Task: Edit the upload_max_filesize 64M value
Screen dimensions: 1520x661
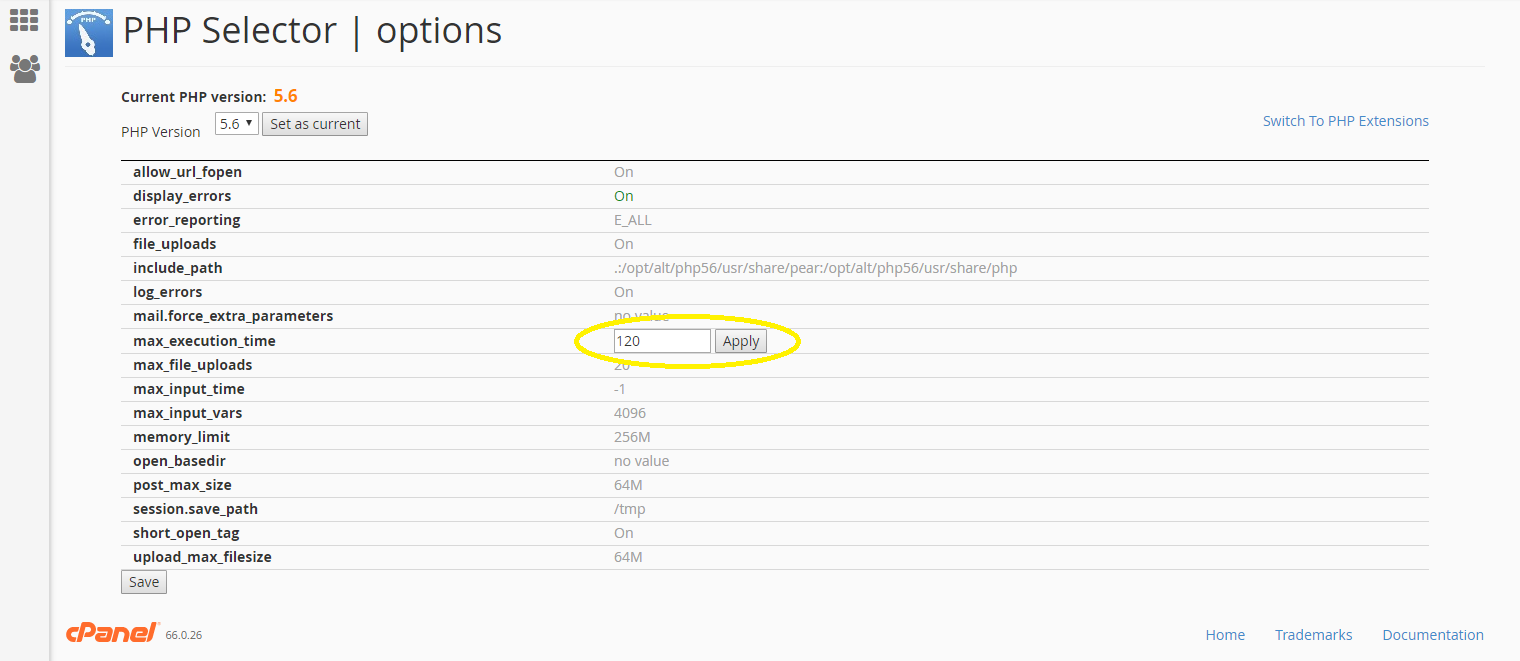Action: pos(628,557)
